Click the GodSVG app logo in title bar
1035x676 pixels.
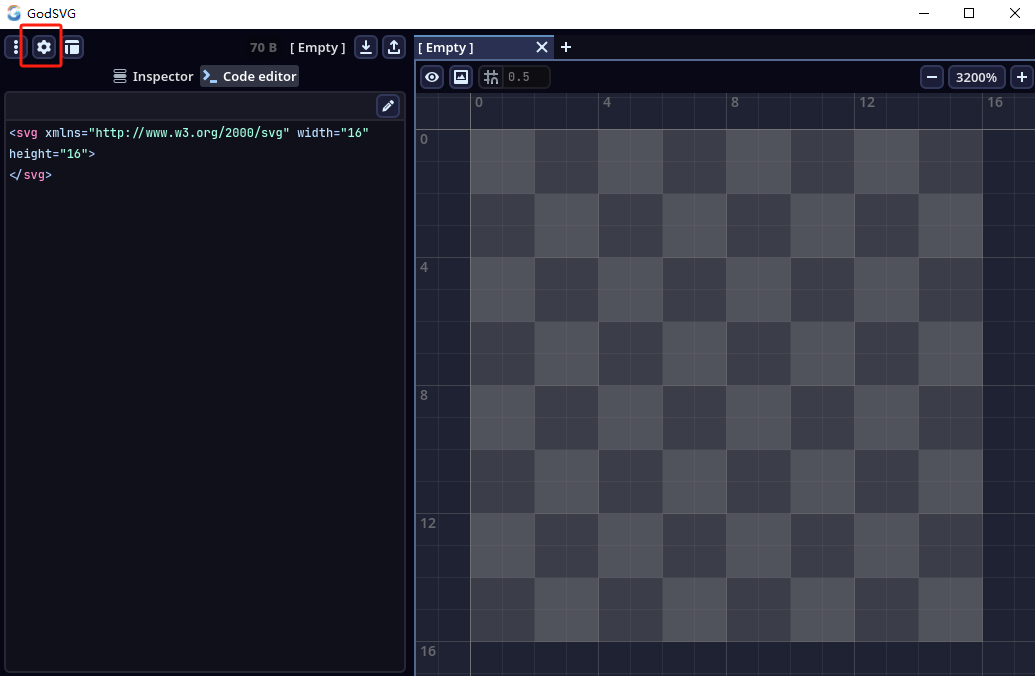[14, 13]
